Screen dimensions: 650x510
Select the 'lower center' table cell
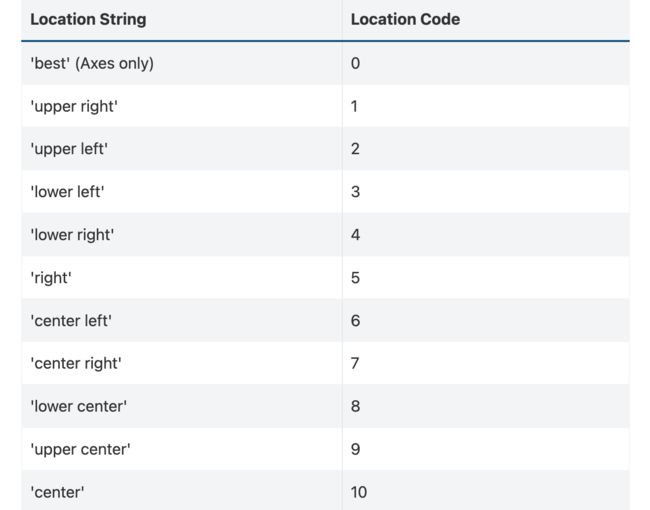click(x=182, y=406)
